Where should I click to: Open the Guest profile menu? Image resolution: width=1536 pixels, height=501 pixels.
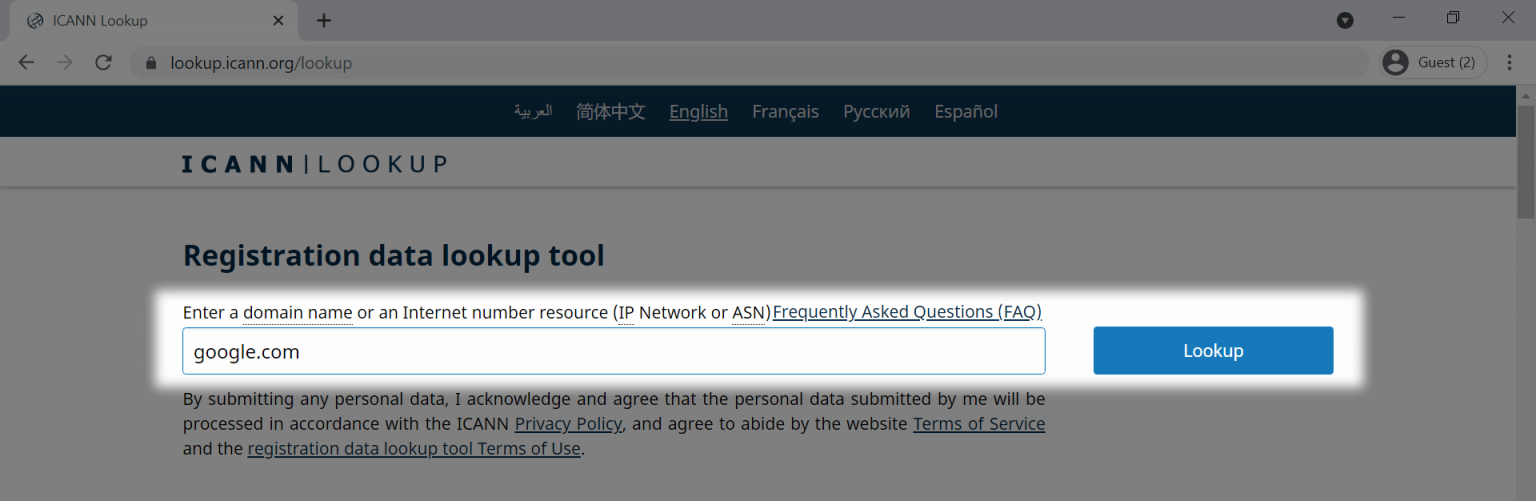coord(1433,63)
